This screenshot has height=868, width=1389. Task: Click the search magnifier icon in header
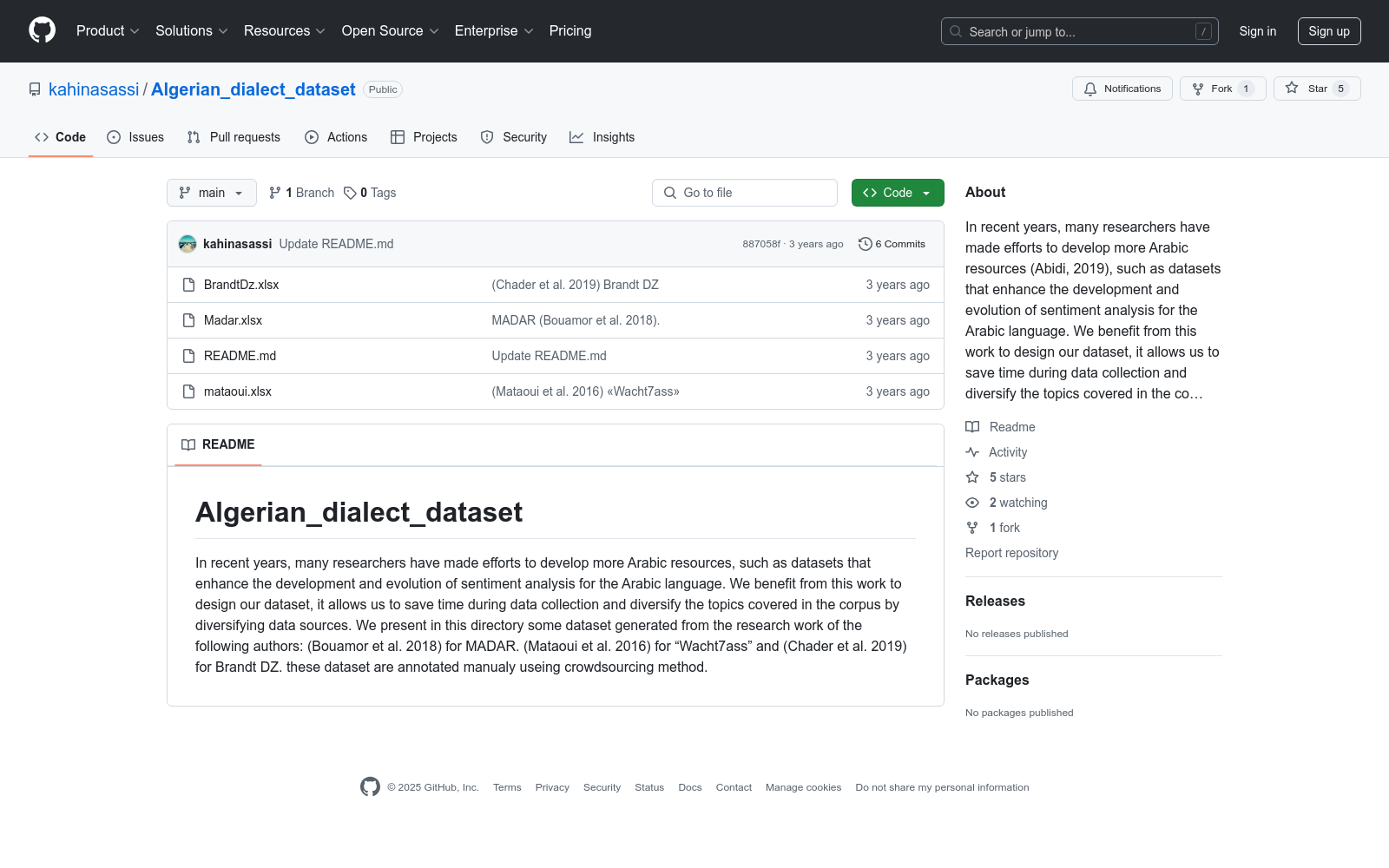[956, 31]
